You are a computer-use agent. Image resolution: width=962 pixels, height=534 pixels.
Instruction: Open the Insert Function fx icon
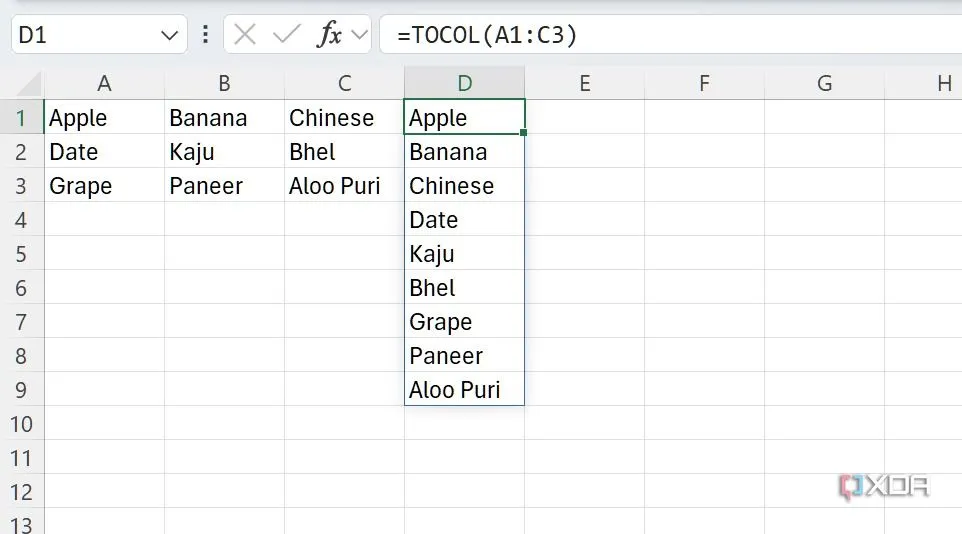click(x=329, y=35)
